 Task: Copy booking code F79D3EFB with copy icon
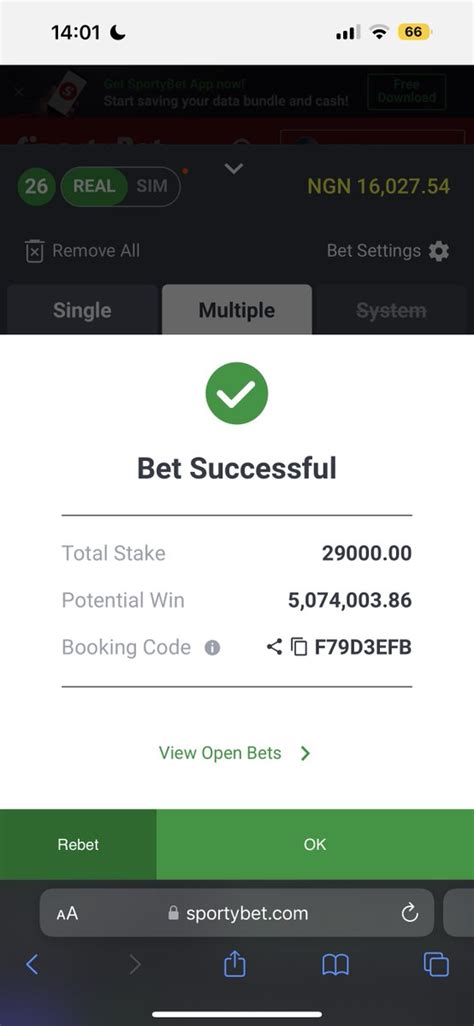tap(299, 647)
